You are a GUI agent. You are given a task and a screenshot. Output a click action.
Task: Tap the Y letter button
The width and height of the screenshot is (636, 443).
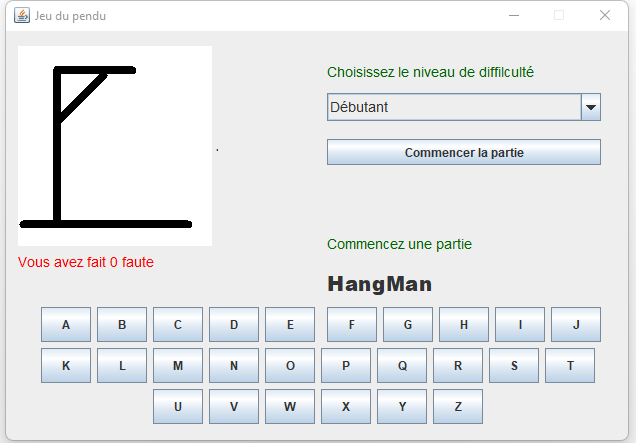402,406
